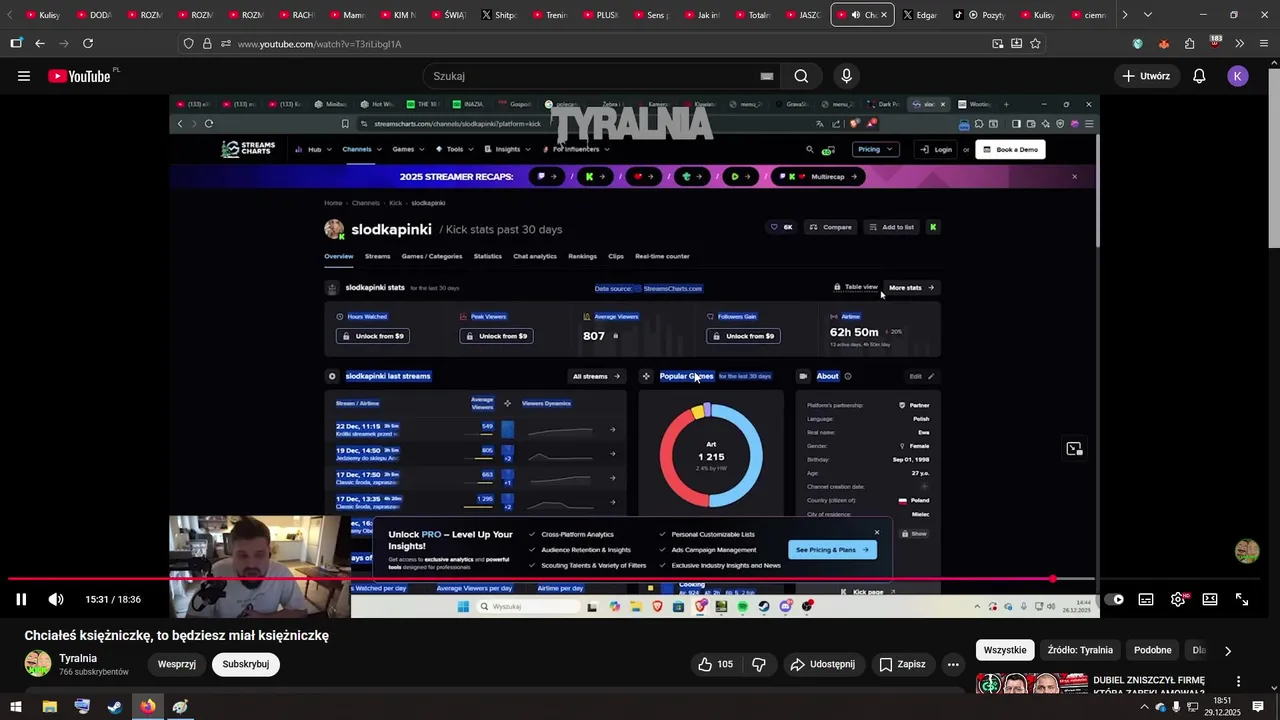Viewport: 1280px width, 720px height.
Task: Open YouTube notifications bell
Action: point(1199,76)
